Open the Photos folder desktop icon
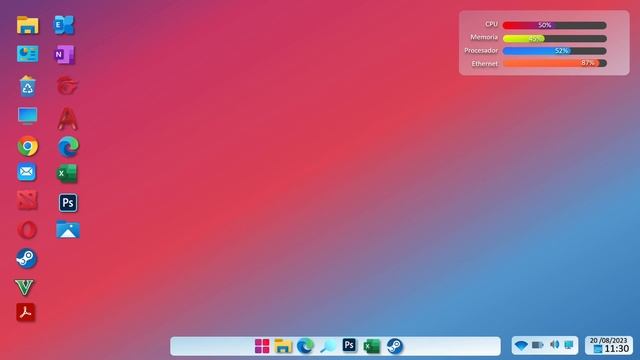Image resolution: width=640 pixels, height=360 pixels. pyautogui.click(x=68, y=230)
